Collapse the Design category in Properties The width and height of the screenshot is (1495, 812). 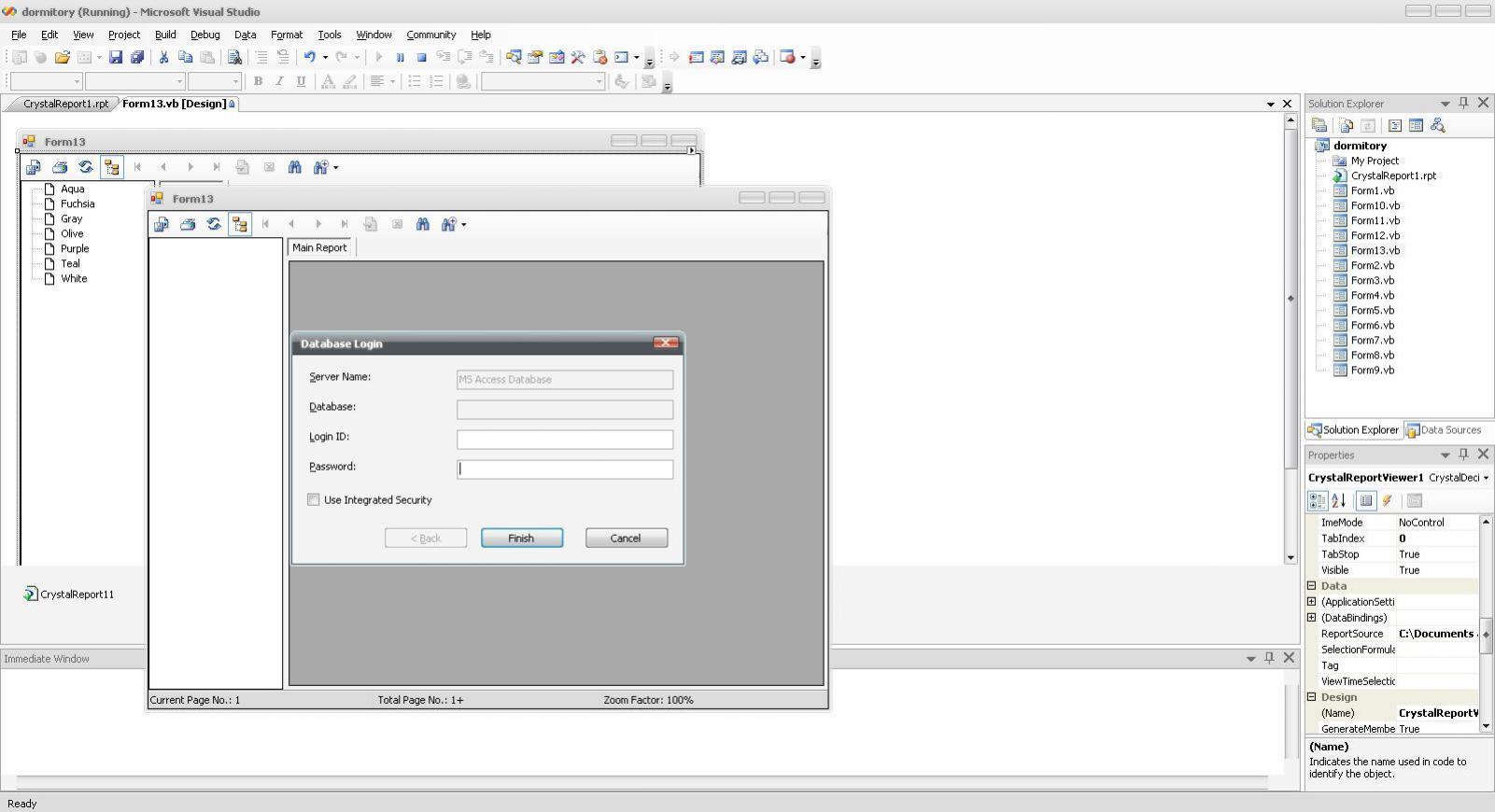point(1311,697)
